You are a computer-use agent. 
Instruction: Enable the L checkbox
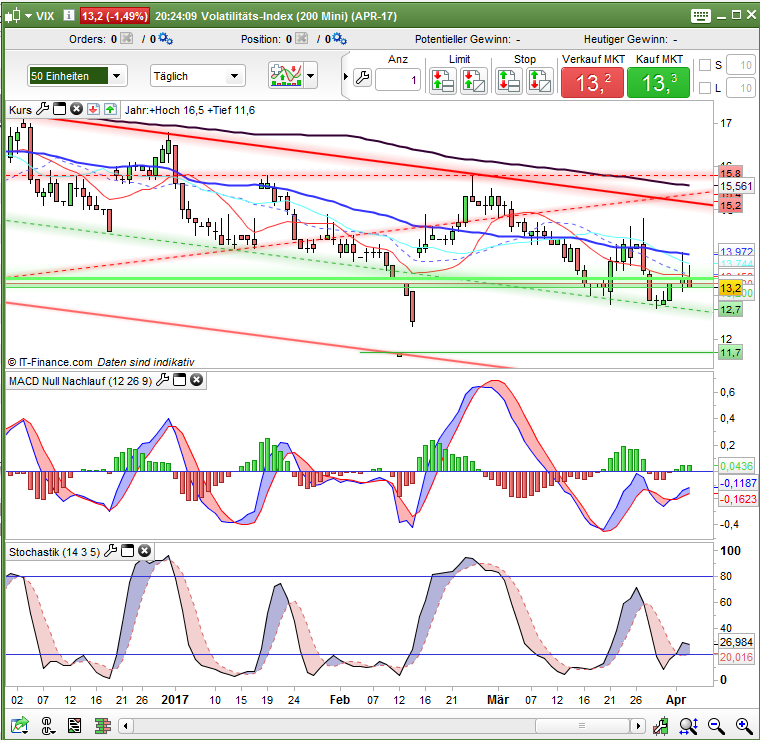coord(705,88)
